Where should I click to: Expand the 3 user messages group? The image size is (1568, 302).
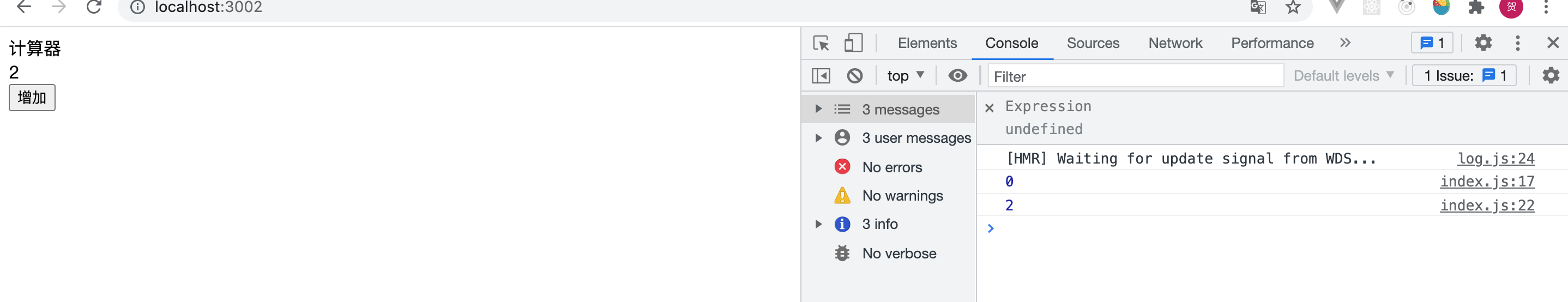point(819,138)
